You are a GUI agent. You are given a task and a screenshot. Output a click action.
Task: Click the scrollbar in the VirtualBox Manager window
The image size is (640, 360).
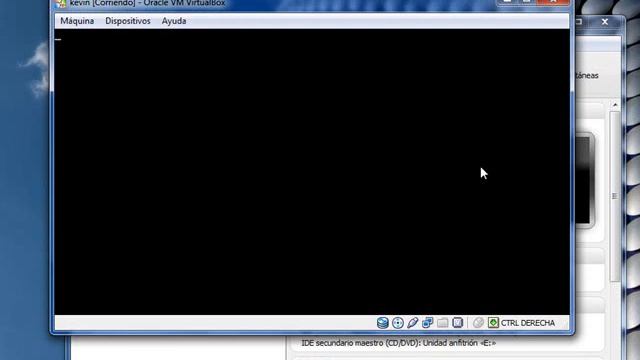click(x=615, y=196)
